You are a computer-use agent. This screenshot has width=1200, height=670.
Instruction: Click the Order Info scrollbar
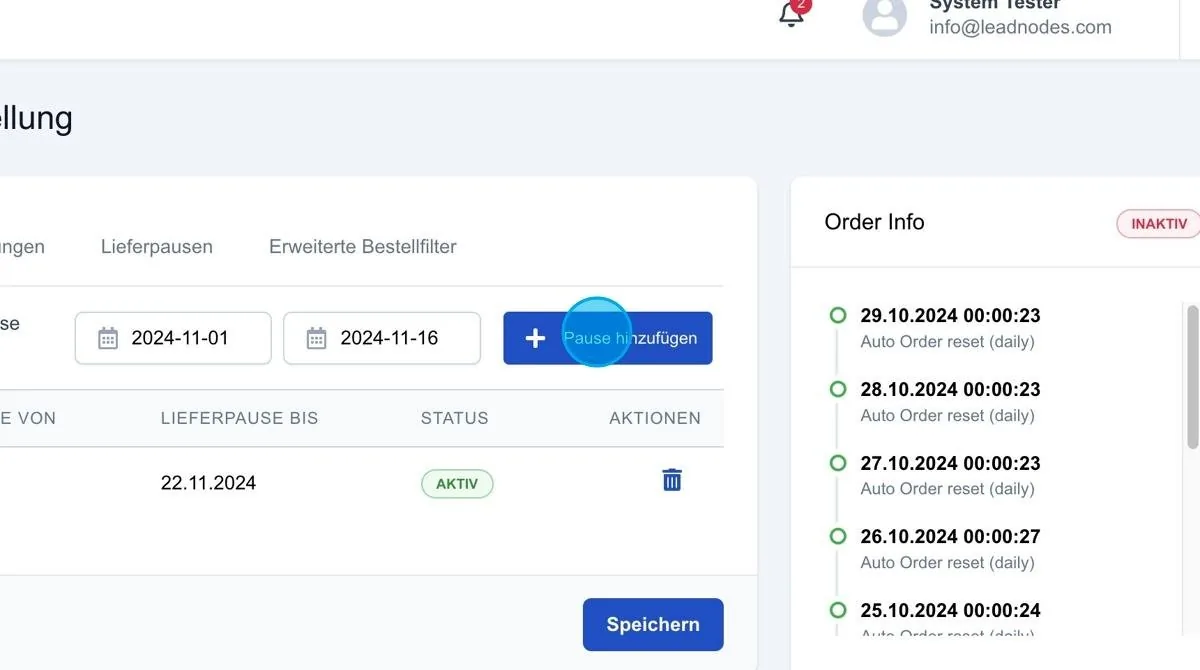click(1192, 378)
